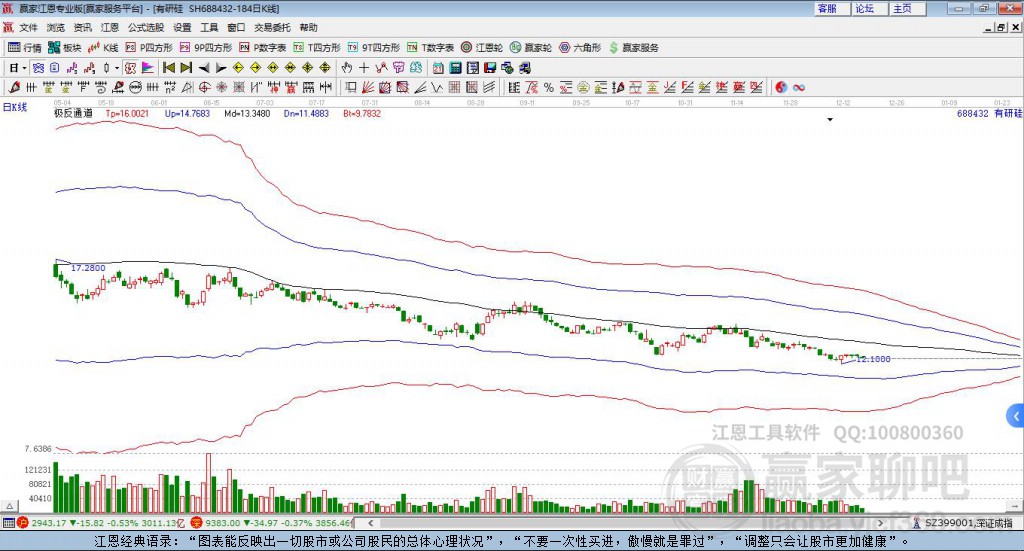Open the 交易委托 menu
Viewport: 1024px width, 551px height.
(x=272, y=27)
